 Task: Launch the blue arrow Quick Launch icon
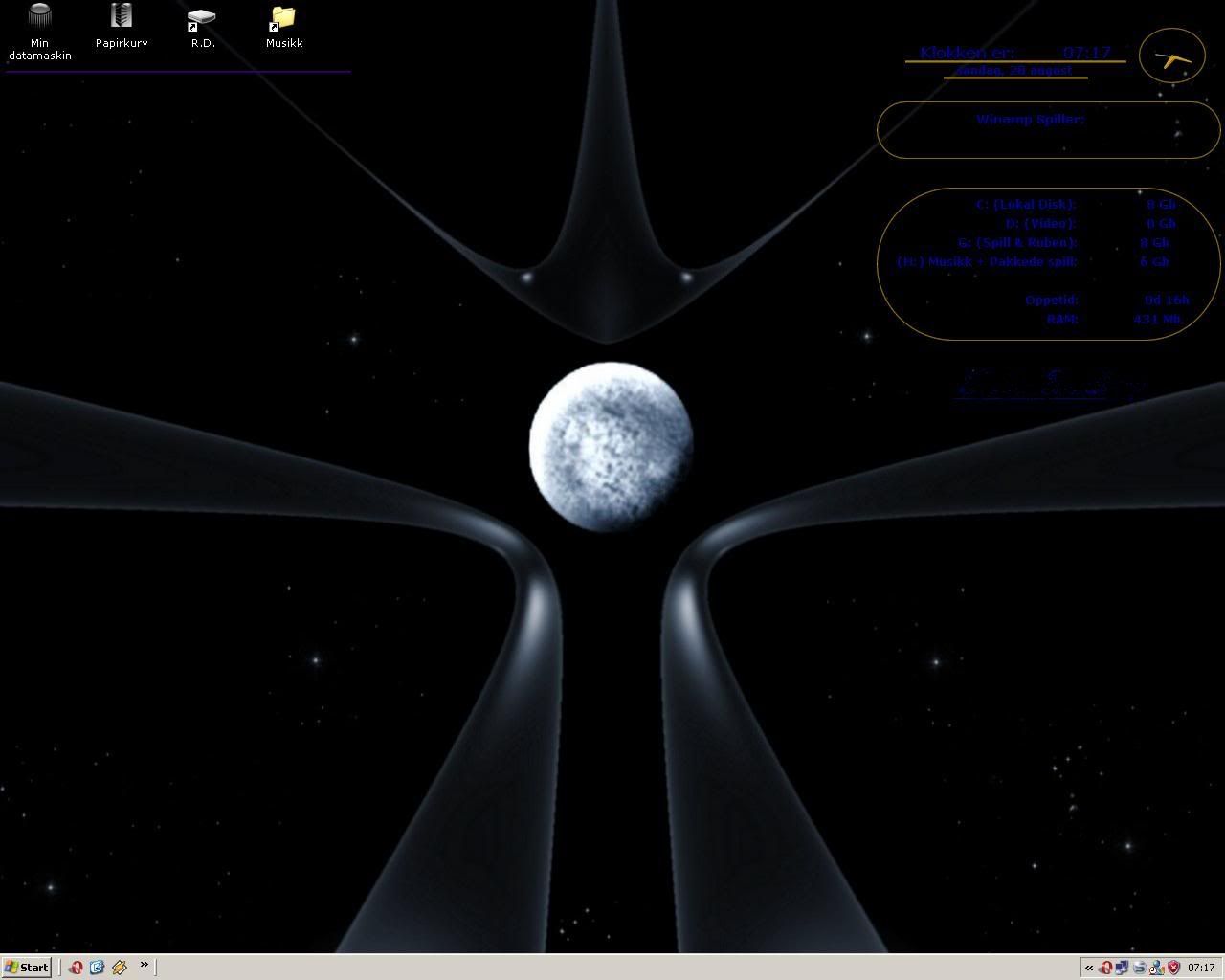(97, 968)
